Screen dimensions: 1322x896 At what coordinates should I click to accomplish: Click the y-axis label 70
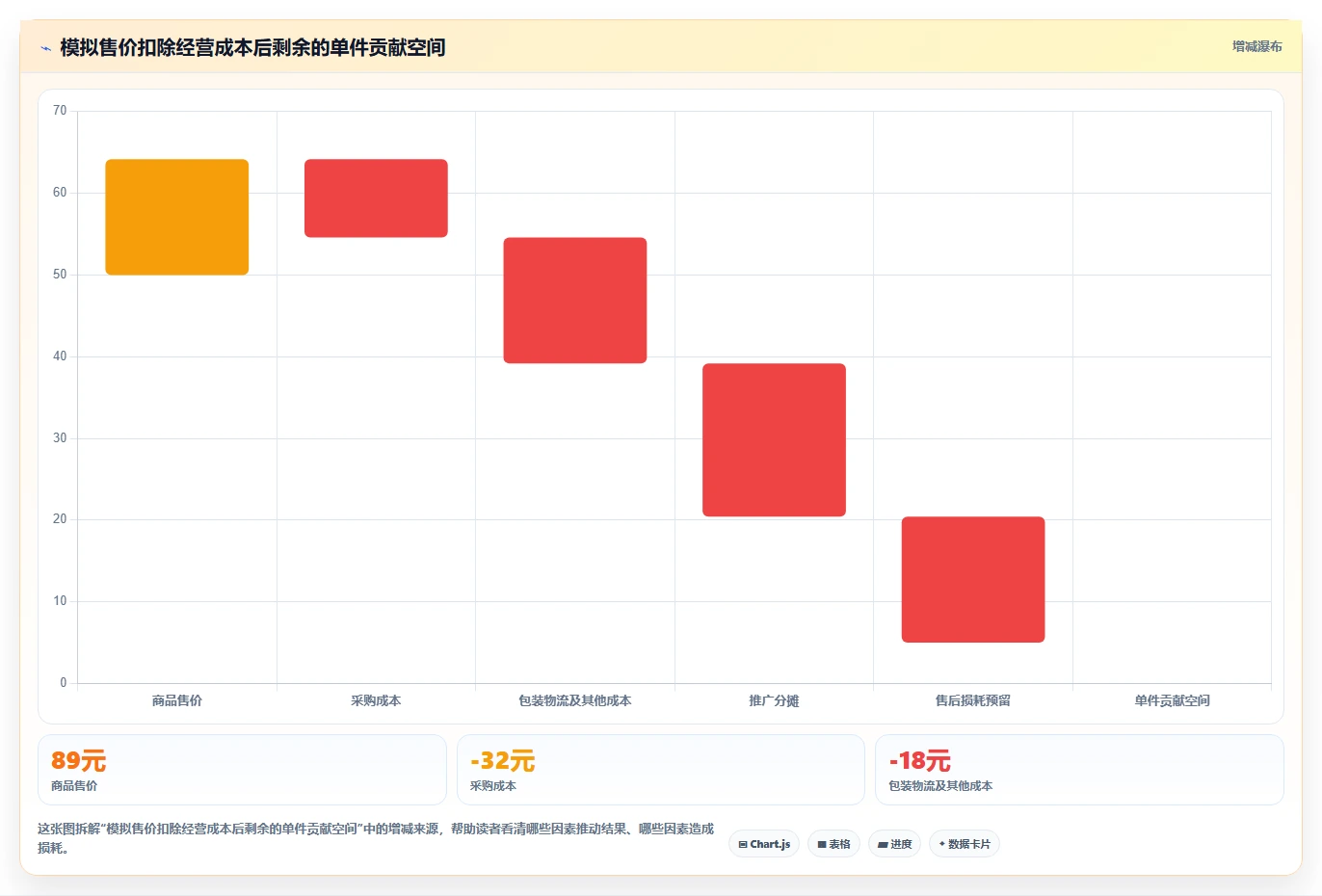coord(60,111)
